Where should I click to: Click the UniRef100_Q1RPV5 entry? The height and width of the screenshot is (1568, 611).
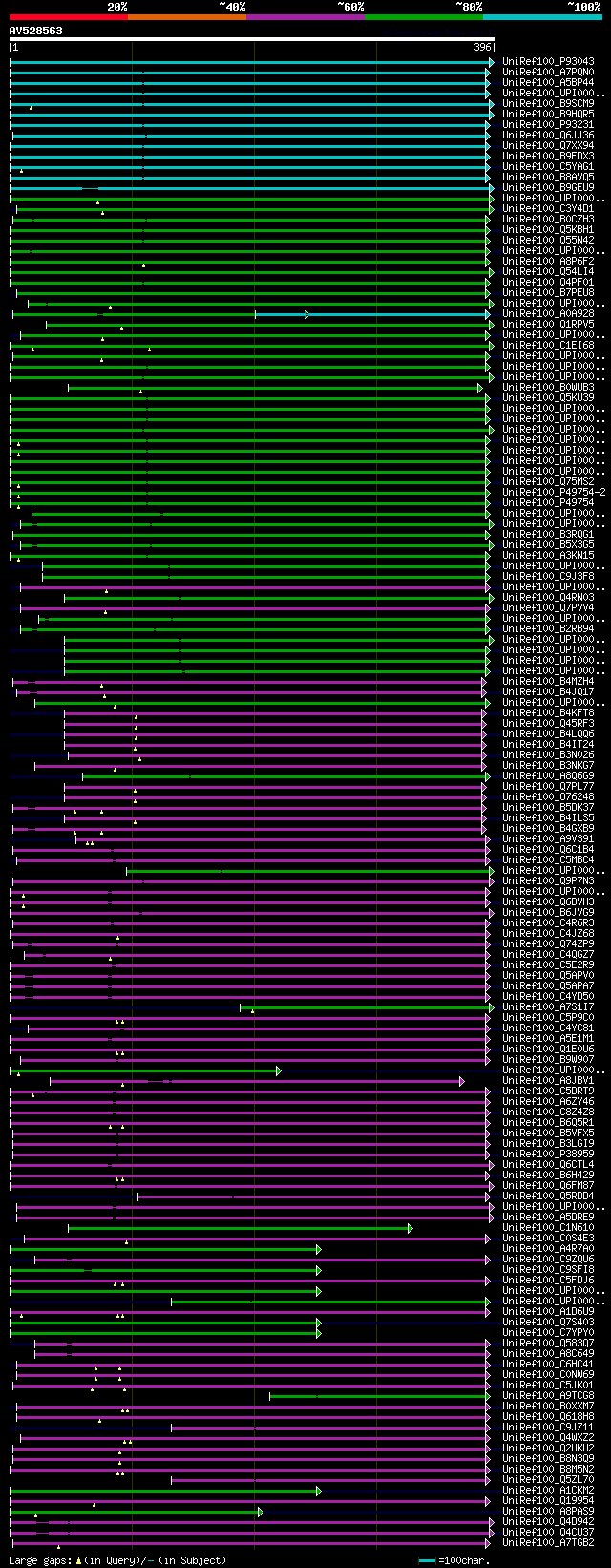[548, 325]
